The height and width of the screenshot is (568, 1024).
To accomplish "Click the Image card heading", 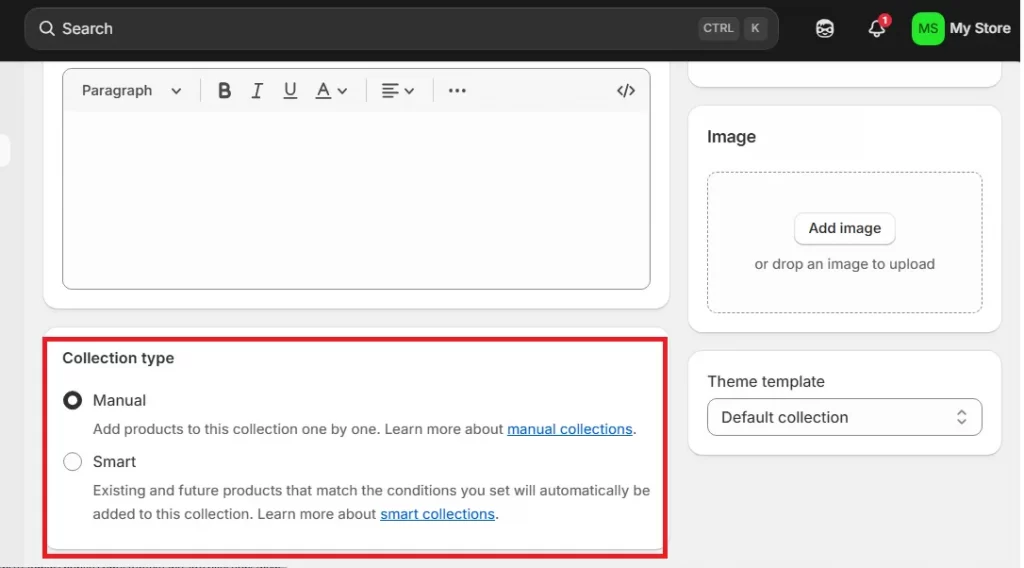I will 731,136.
